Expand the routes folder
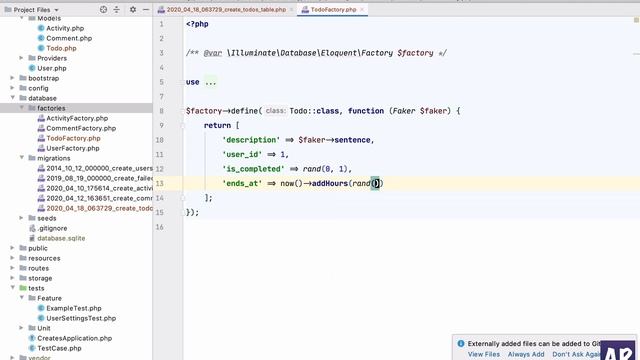This screenshot has height=360, width=640. [12, 268]
